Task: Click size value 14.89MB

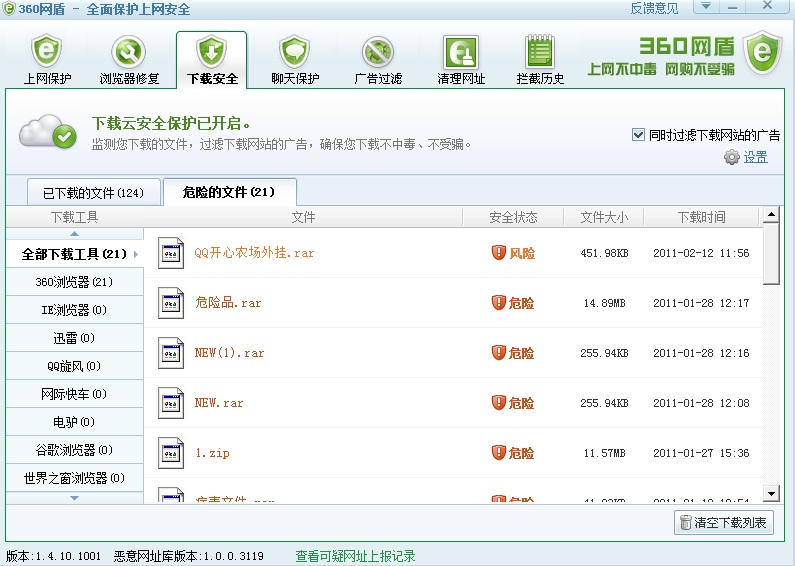Action: (604, 303)
